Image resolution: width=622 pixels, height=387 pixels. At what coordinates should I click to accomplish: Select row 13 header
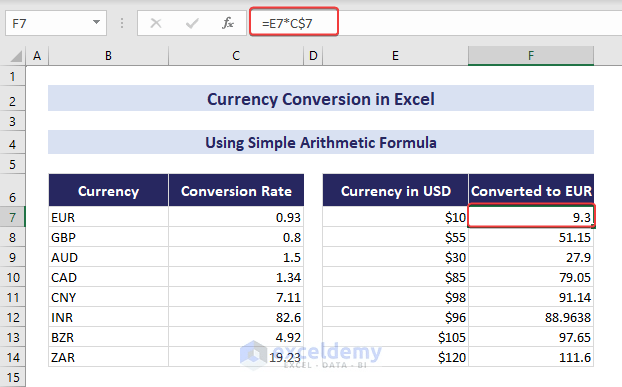[x=13, y=337]
